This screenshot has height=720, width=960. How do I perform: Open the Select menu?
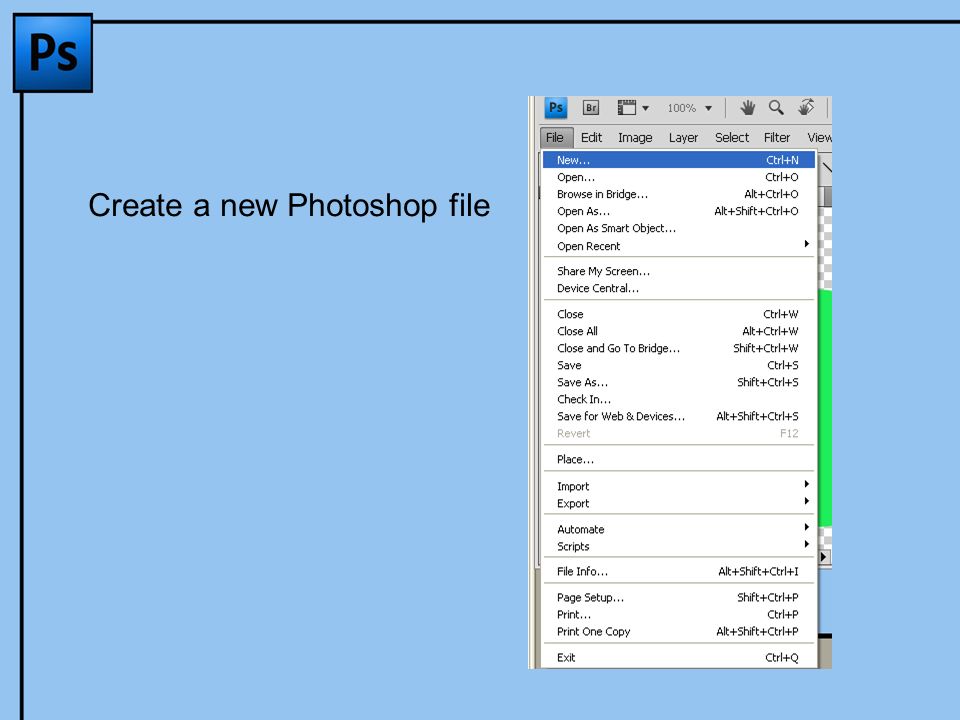pos(732,137)
